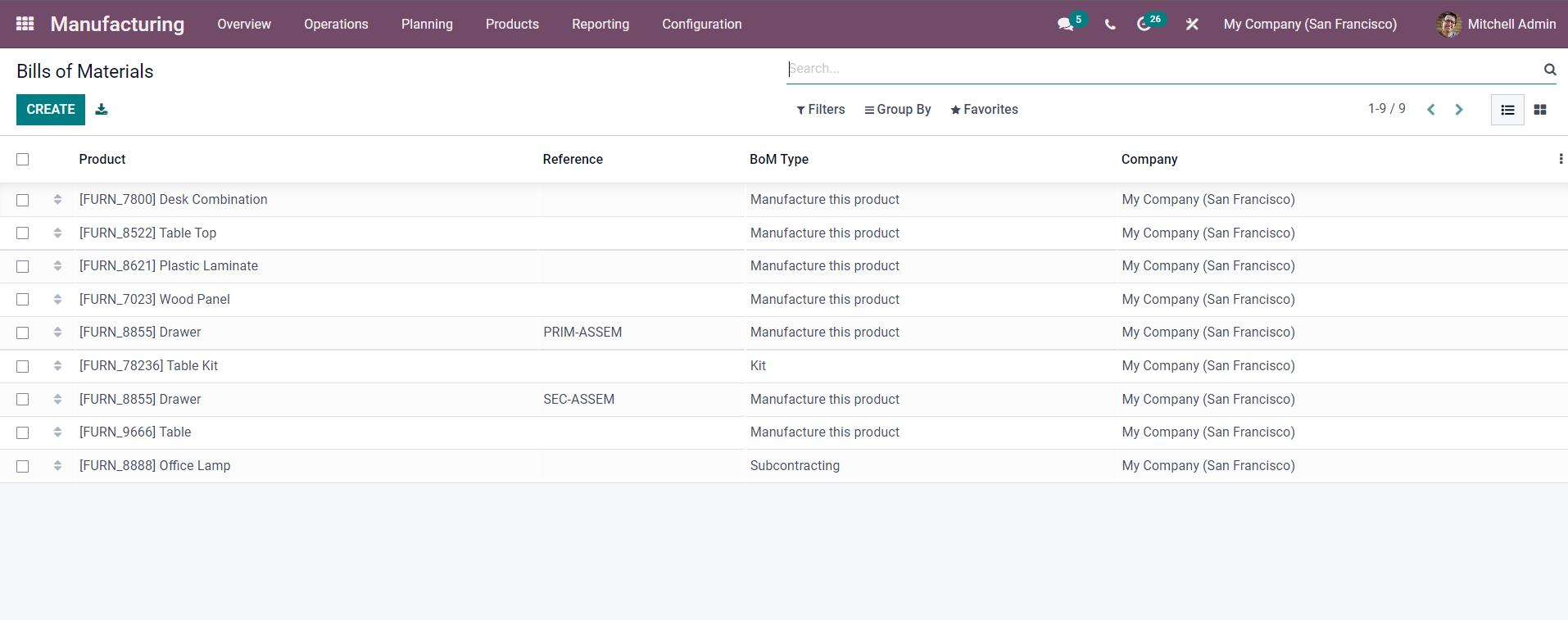Open [FURN_8888] Office Lamp record
Screen dimensions: 1568x620
pos(155,466)
